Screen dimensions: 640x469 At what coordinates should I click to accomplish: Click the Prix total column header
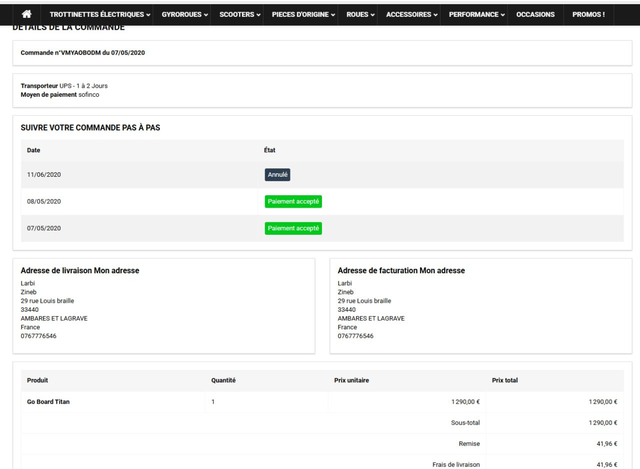point(505,380)
